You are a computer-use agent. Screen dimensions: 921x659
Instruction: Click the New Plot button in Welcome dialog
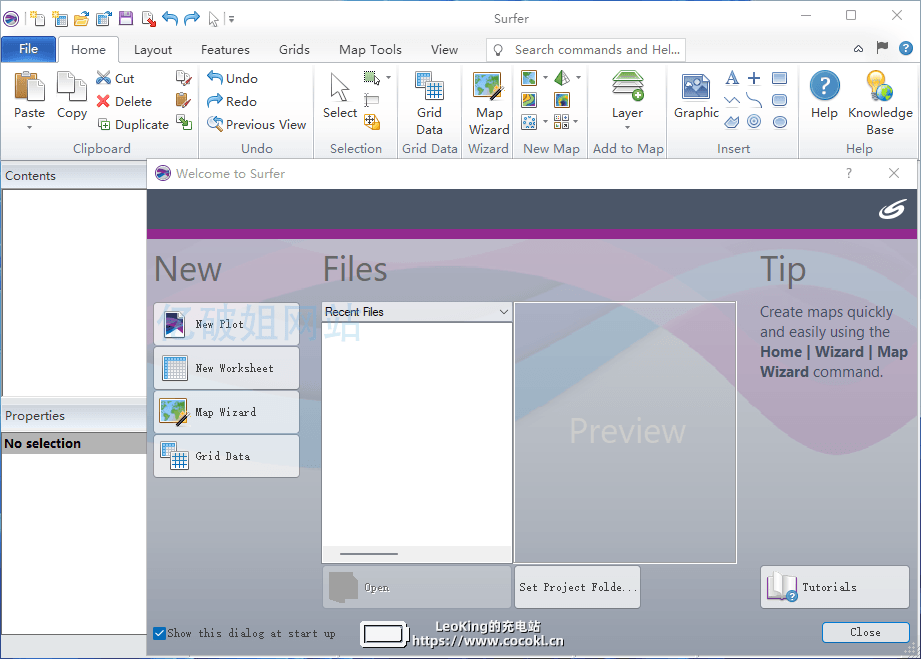click(227, 324)
